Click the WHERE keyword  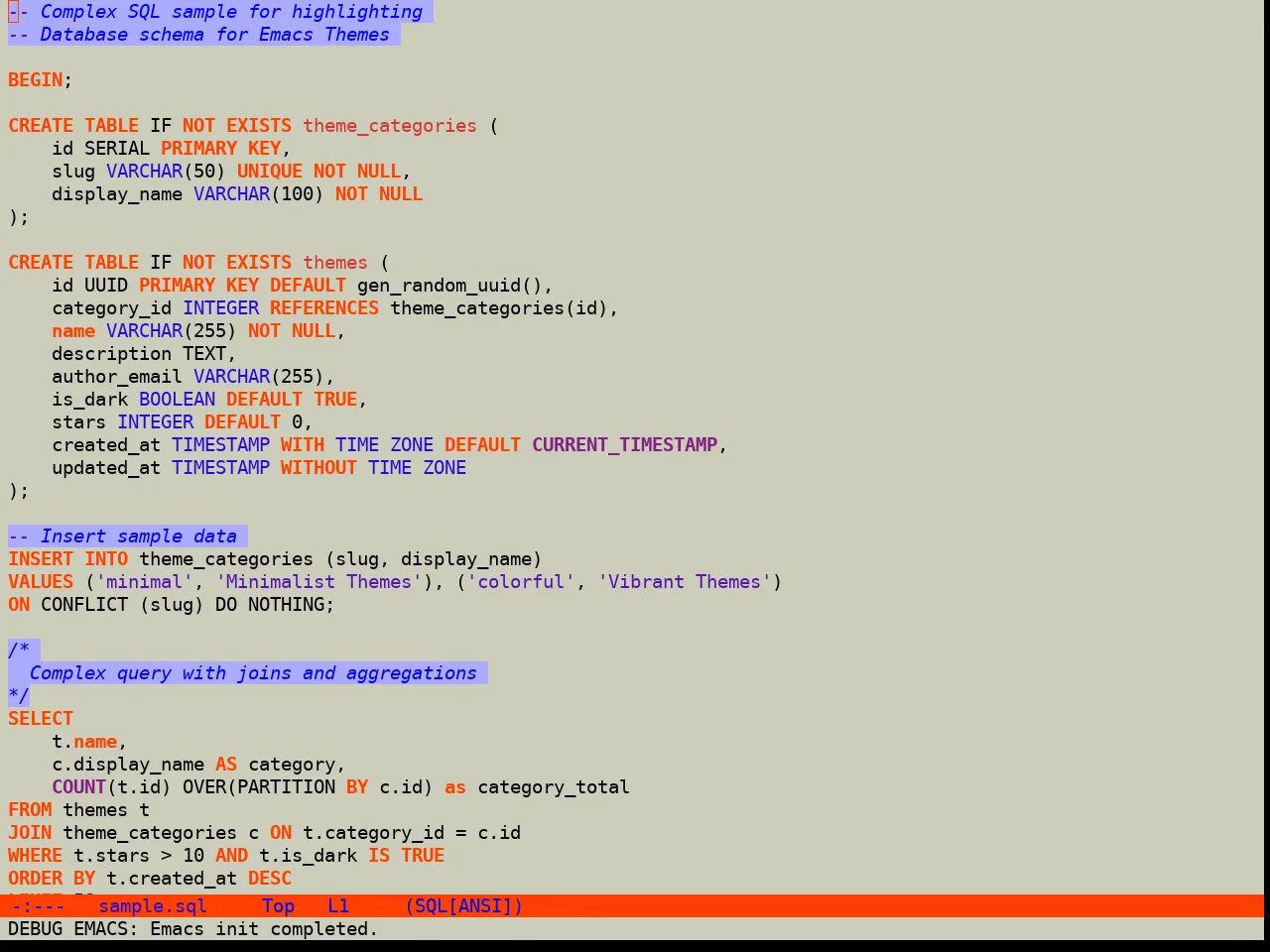tap(36, 856)
